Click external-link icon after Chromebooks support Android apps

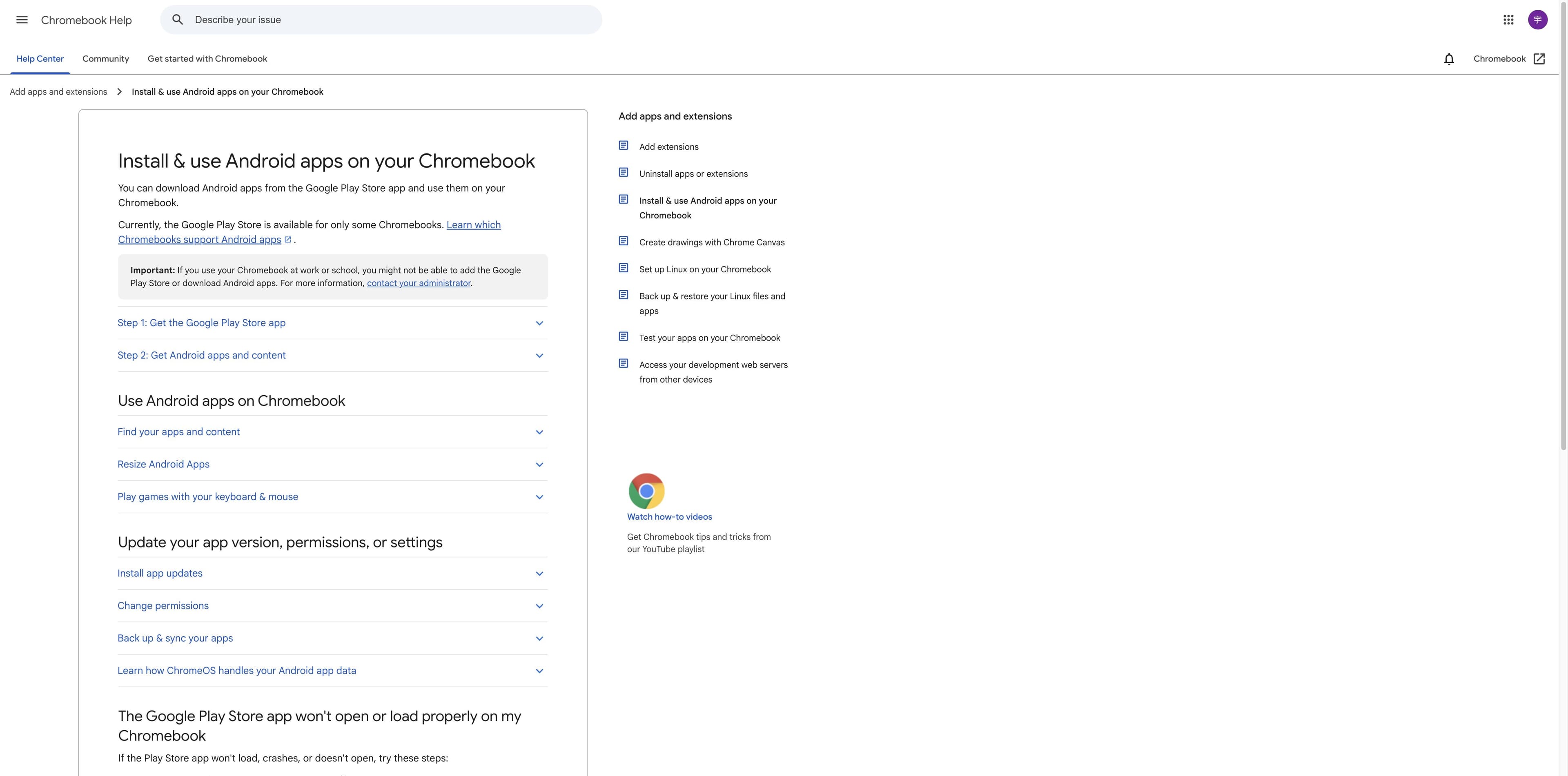288,239
